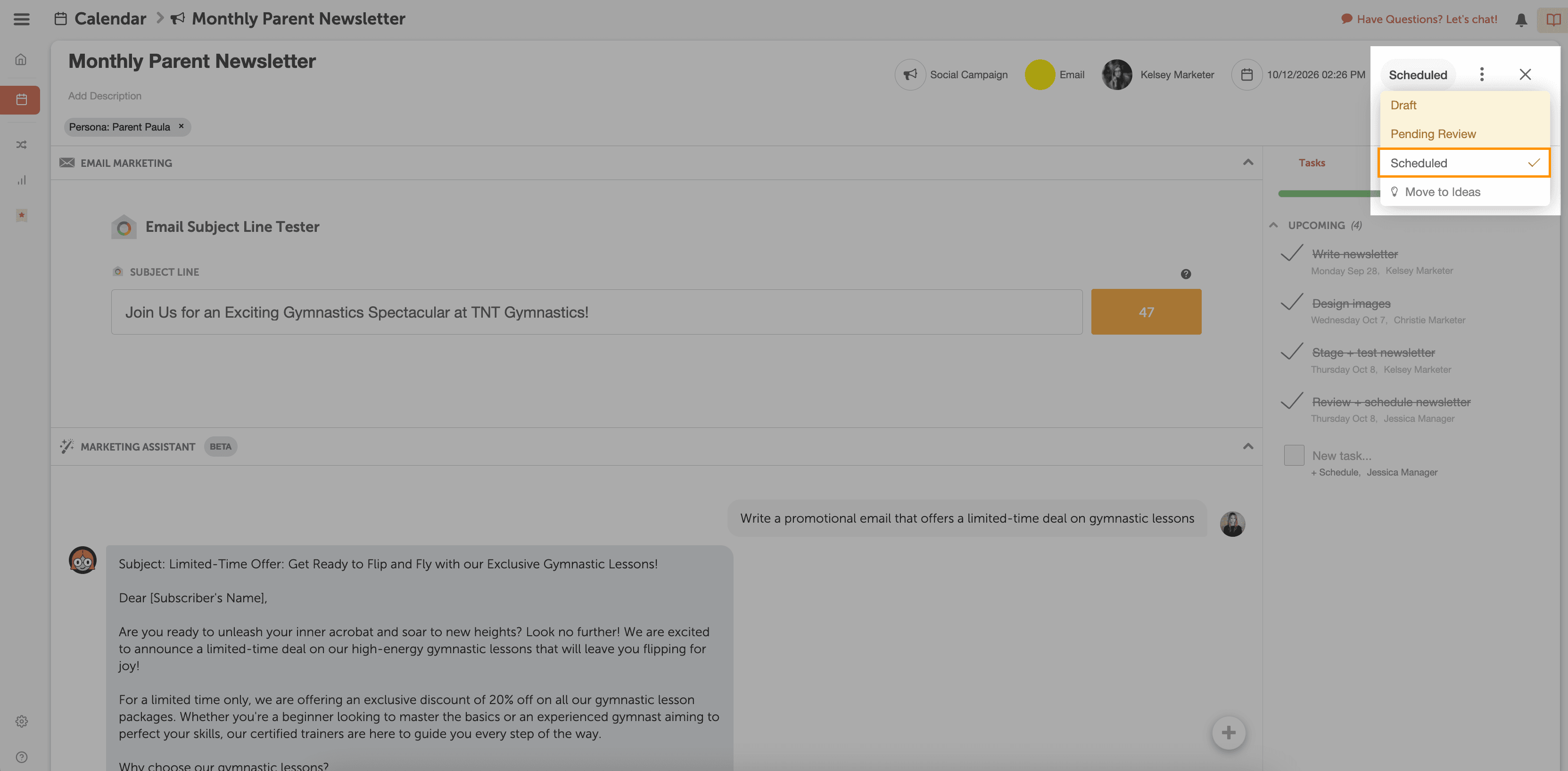The width and height of the screenshot is (1568, 771).
Task: Click the subject line help icon
Action: tap(1185, 274)
